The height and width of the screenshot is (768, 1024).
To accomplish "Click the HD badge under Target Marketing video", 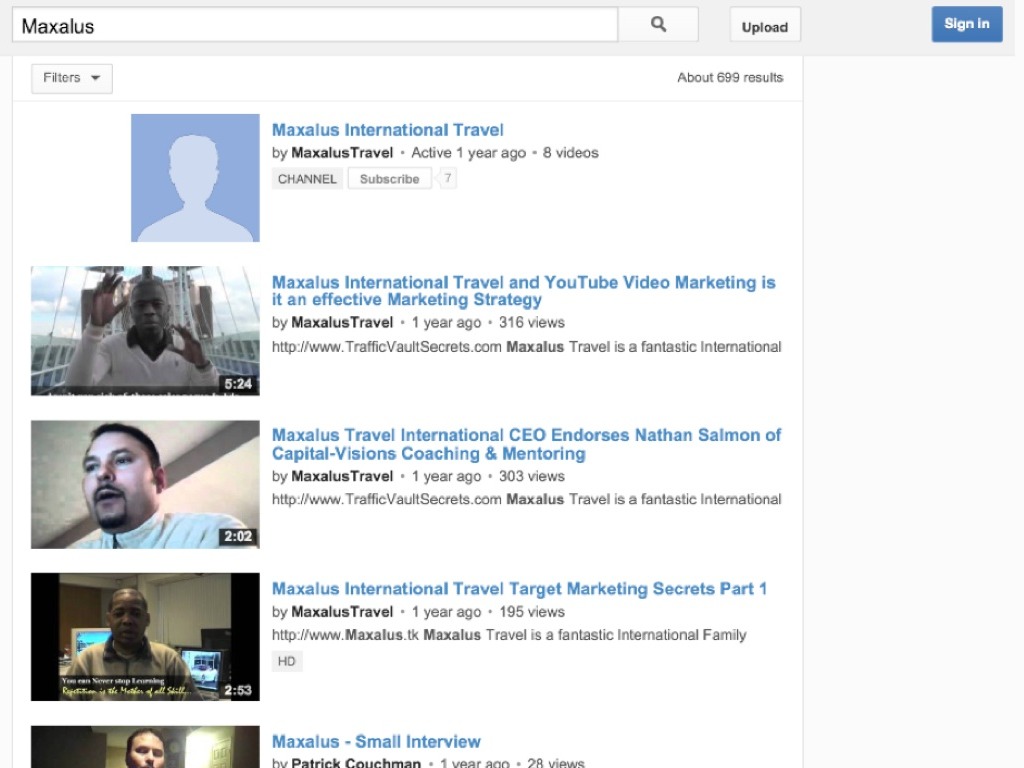I will coord(287,661).
